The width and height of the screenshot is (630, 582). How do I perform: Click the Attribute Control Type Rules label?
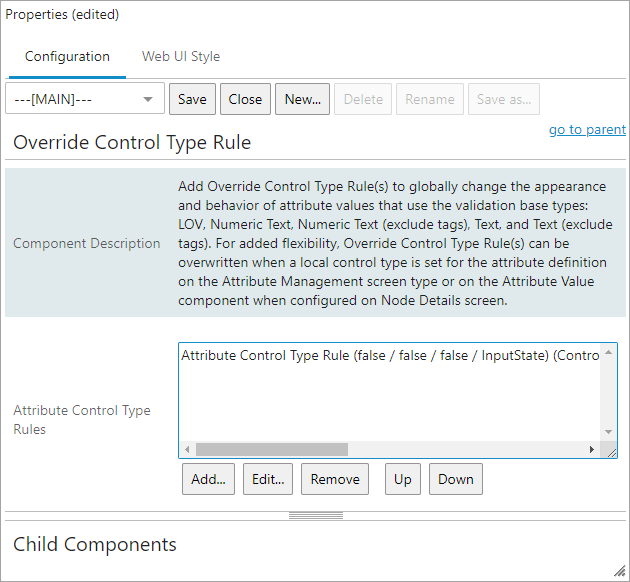(x=82, y=420)
